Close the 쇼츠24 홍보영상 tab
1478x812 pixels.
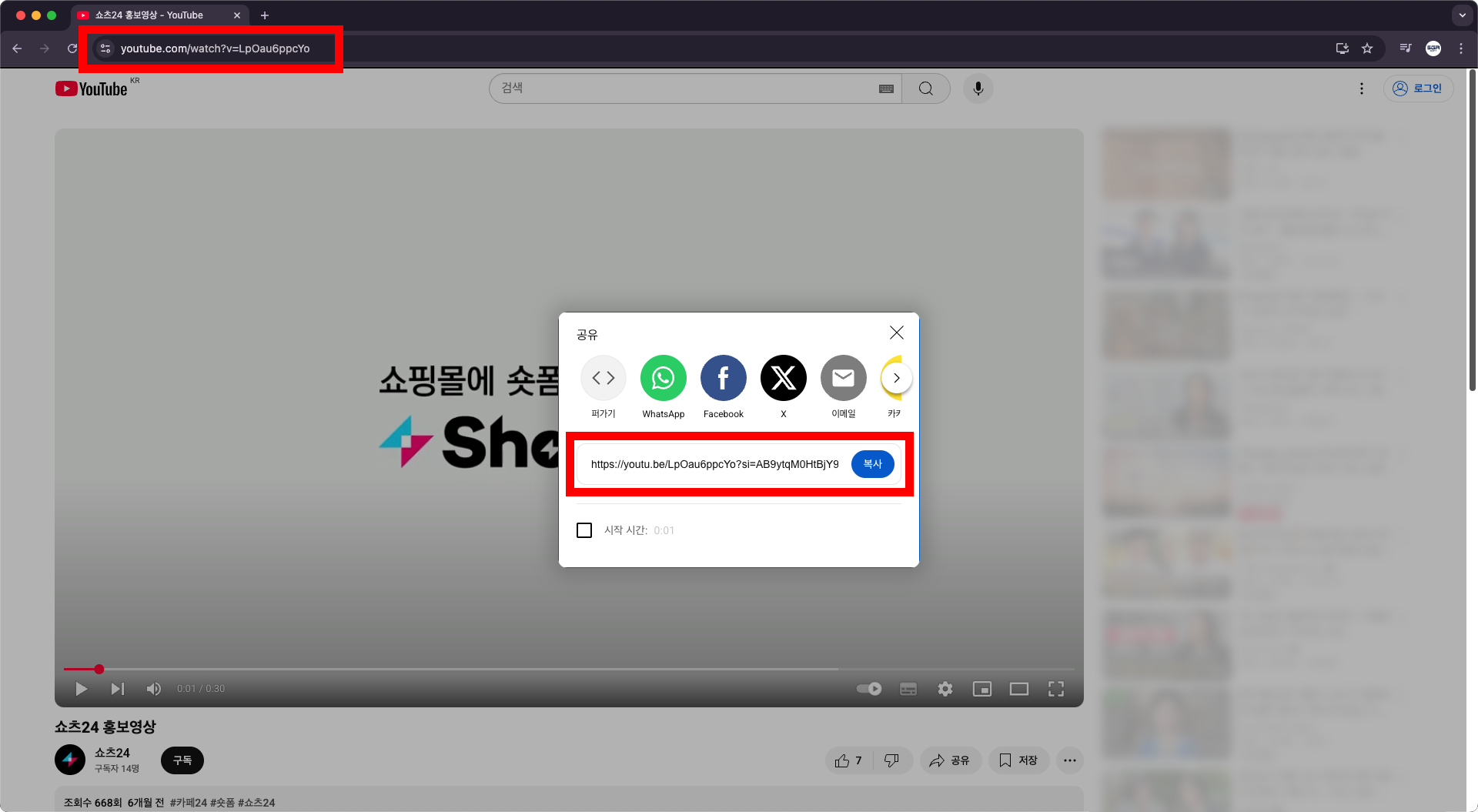point(237,15)
